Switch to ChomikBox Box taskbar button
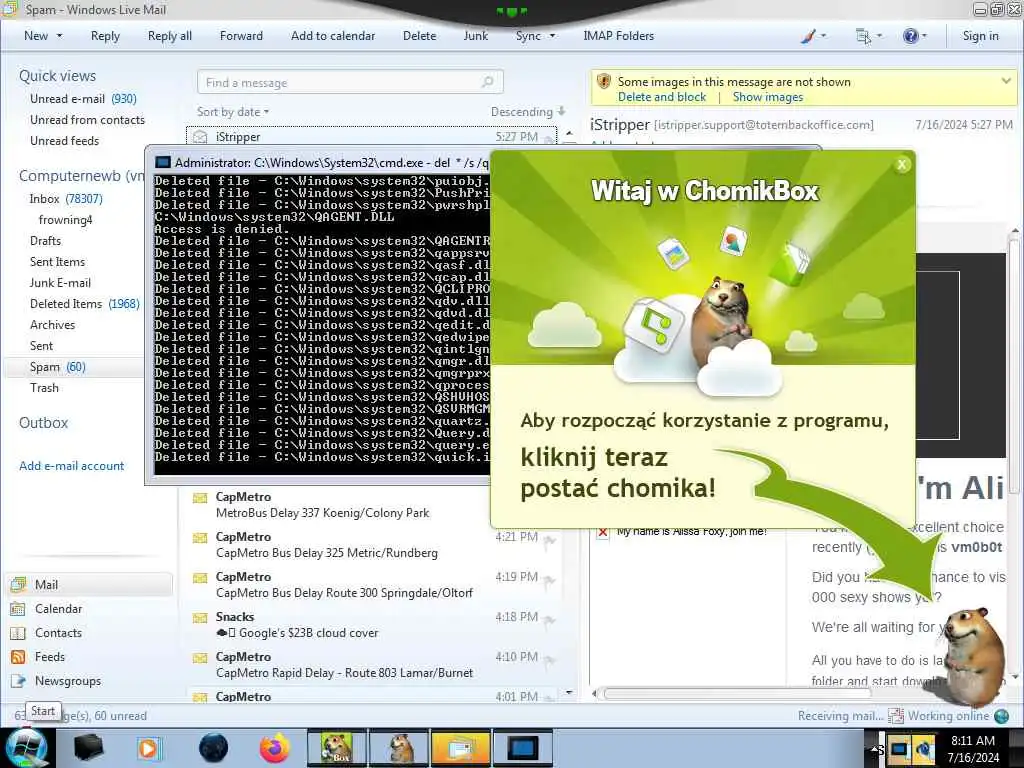1024x768 pixels. pos(336,748)
